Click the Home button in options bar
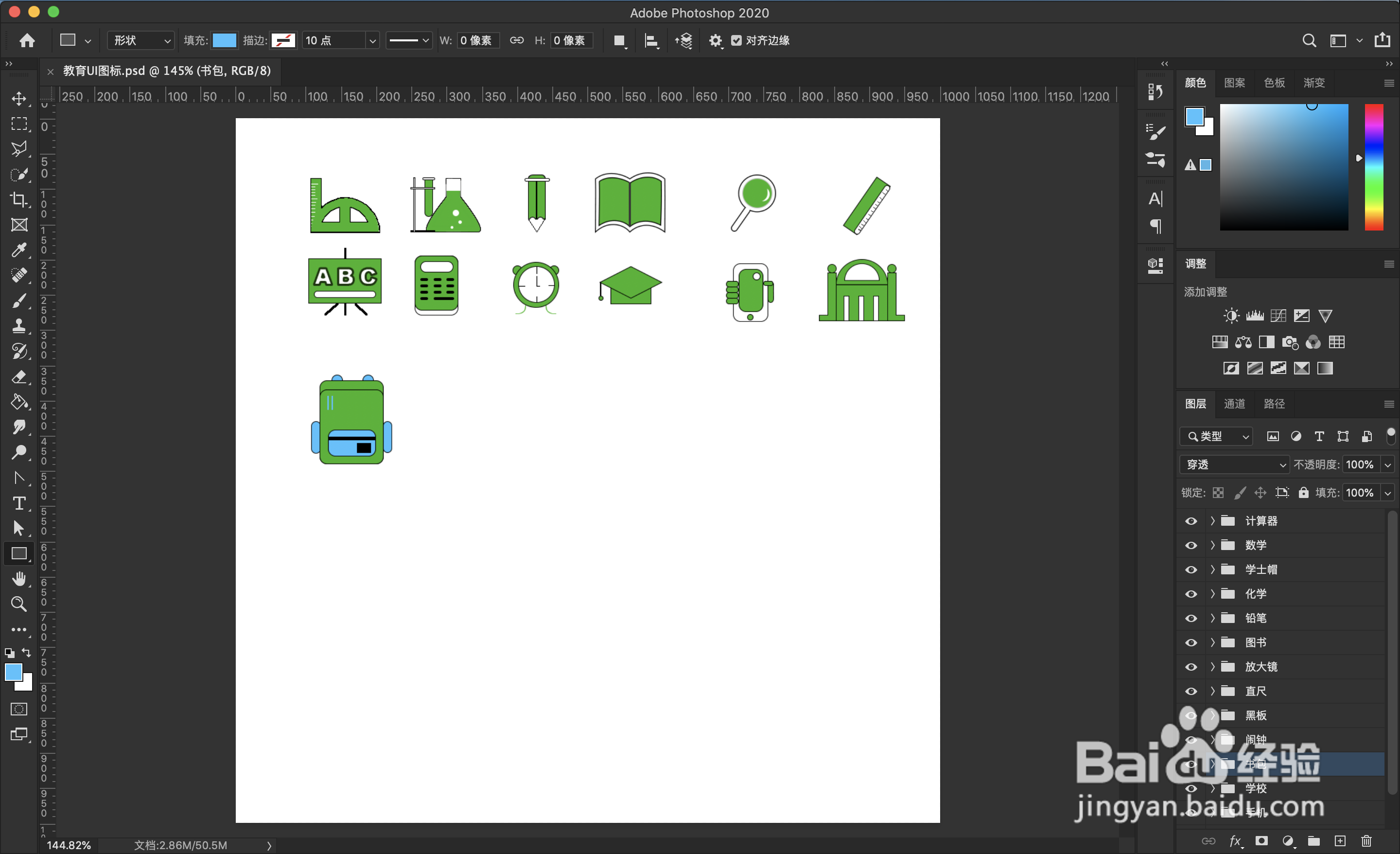The image size is (1400, 854). click(27, 40)
